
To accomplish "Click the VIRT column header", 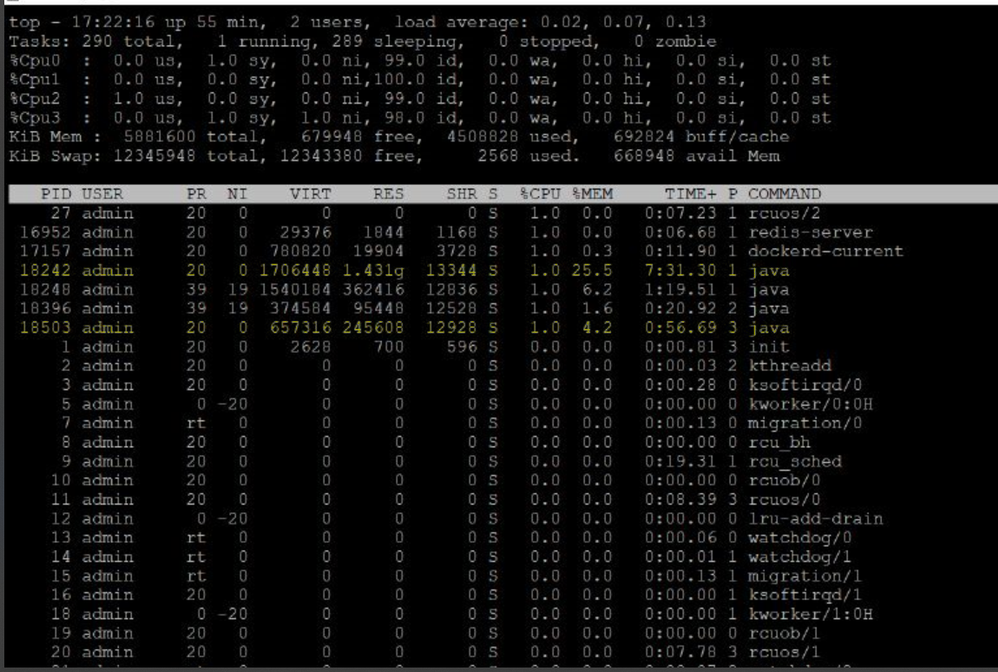I will tap(311, 194).
